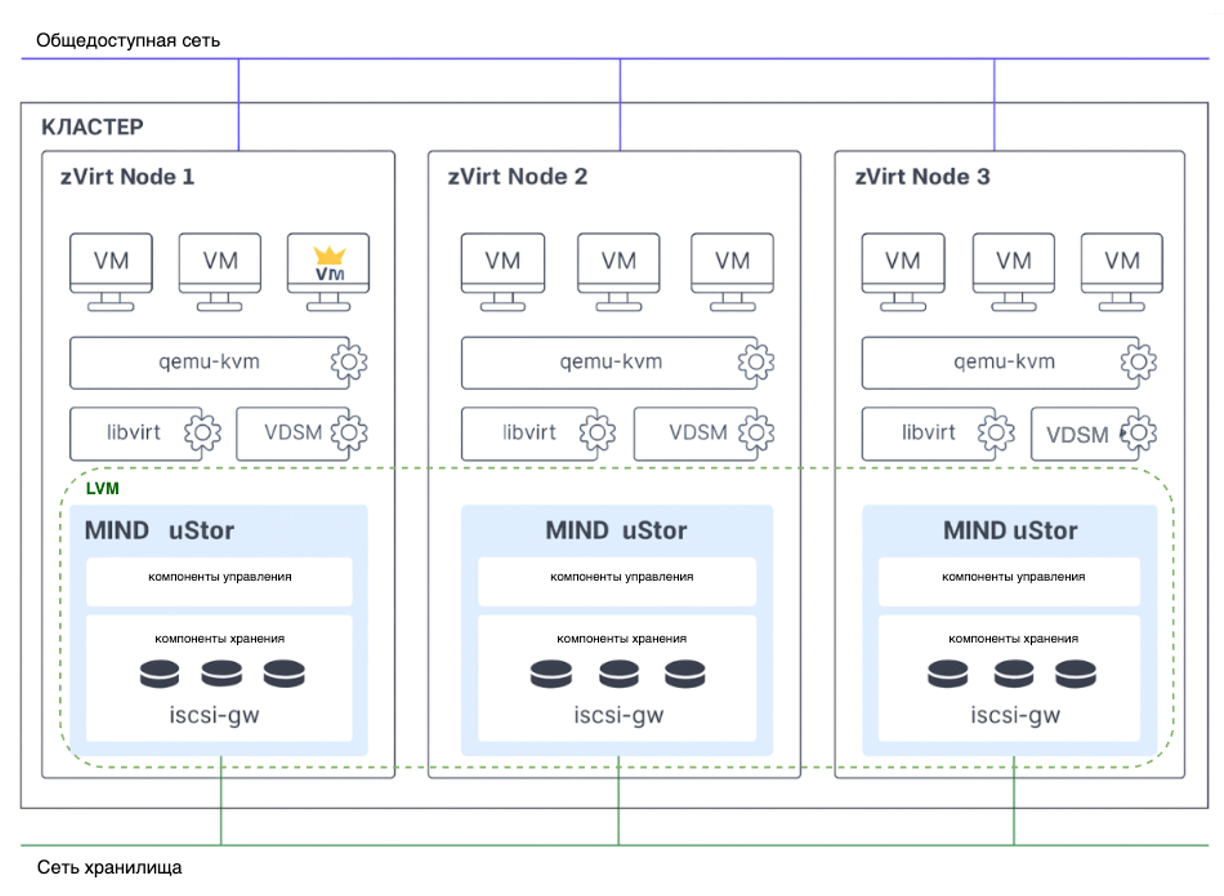
Task: Click the leftmost disk icon in Node 2 storage
Action: tap(551, 674)
